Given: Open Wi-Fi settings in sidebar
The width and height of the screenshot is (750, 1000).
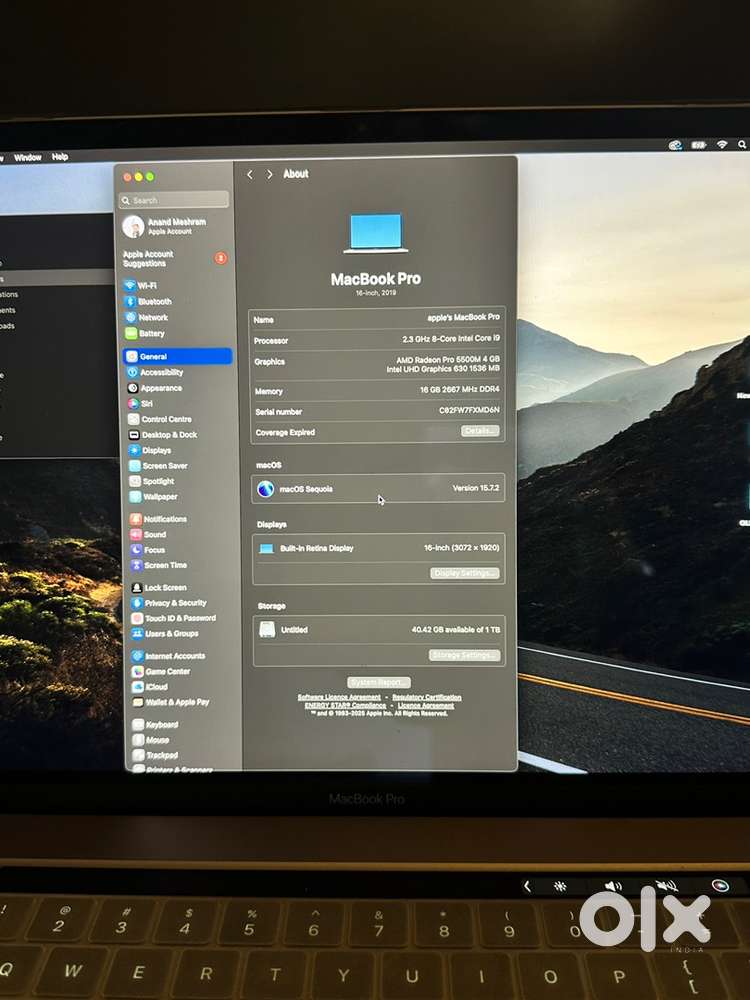Looking at the screenshot, I should pos(146,285).
